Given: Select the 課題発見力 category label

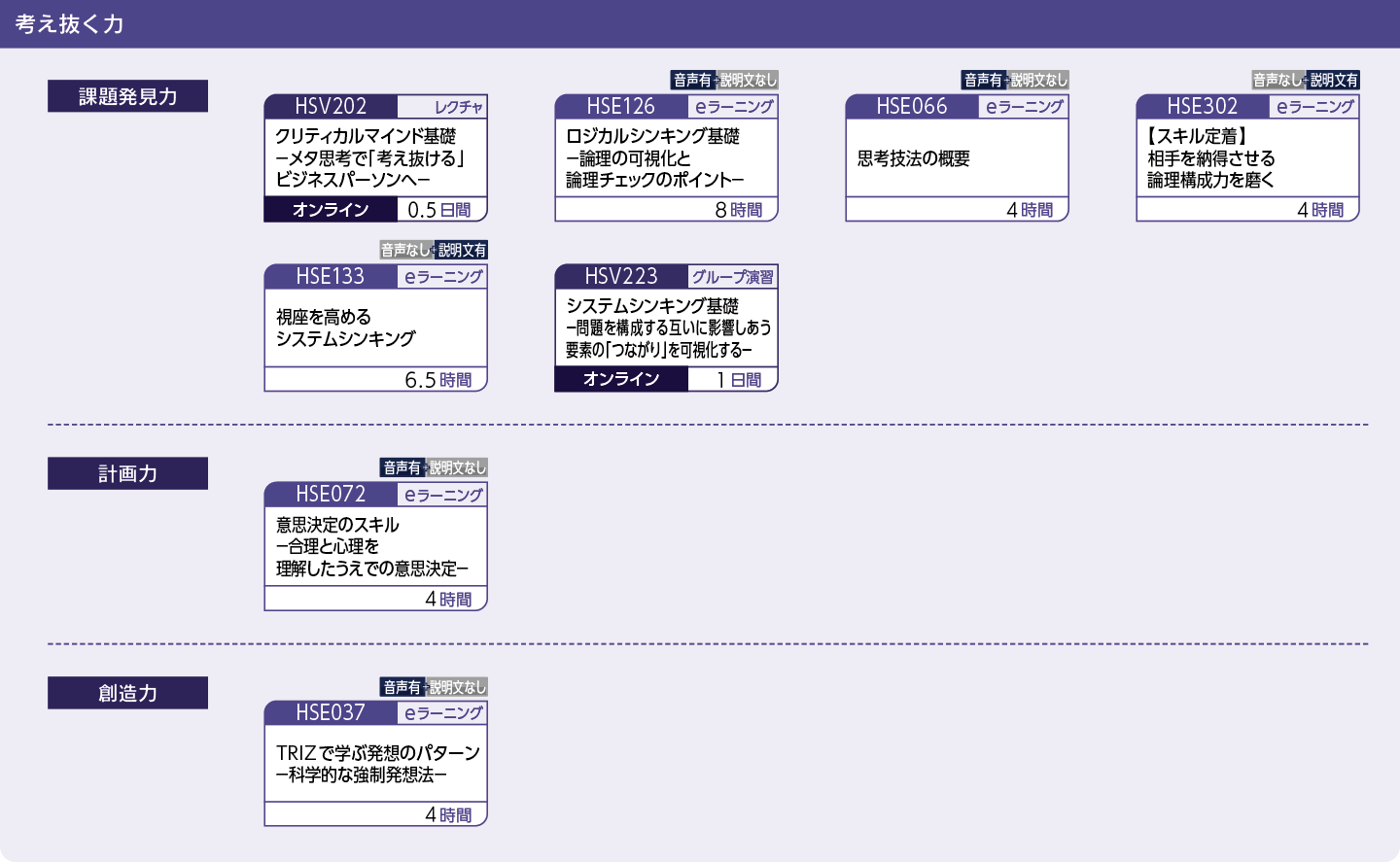Looking at the screenshot, I should (127, 96).
